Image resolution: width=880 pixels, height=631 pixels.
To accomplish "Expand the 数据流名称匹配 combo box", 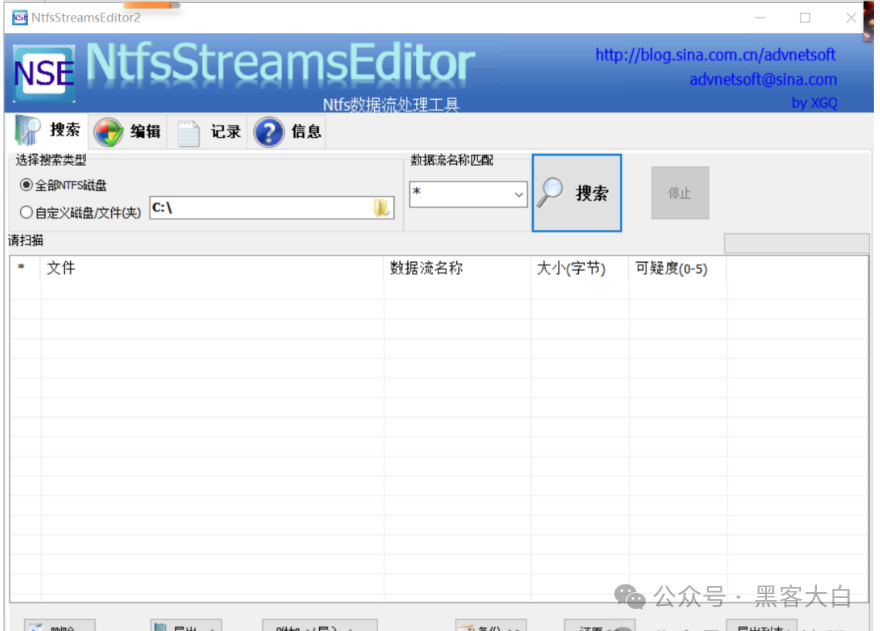I will pos(519,194).
